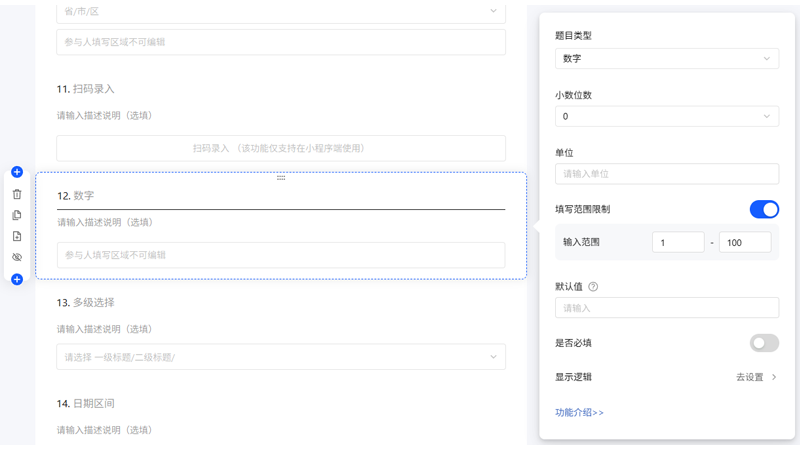This screenshot has height=450, width=800.
Task: Select the question 11 title 扫码录入
Action: pyautogui.click(x=93, y=89)
